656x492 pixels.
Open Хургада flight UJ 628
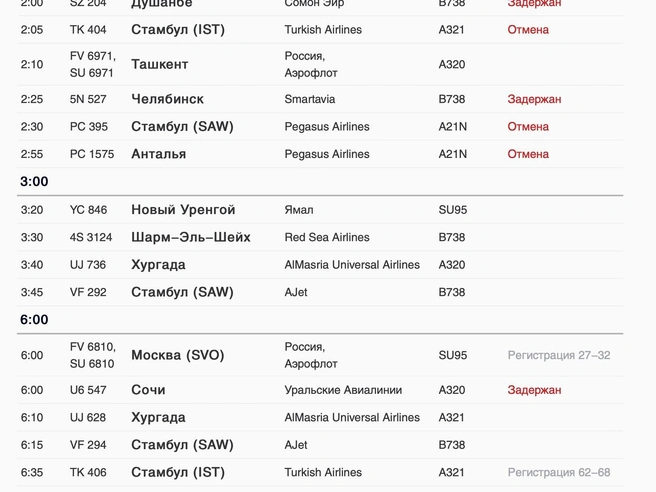320,418
